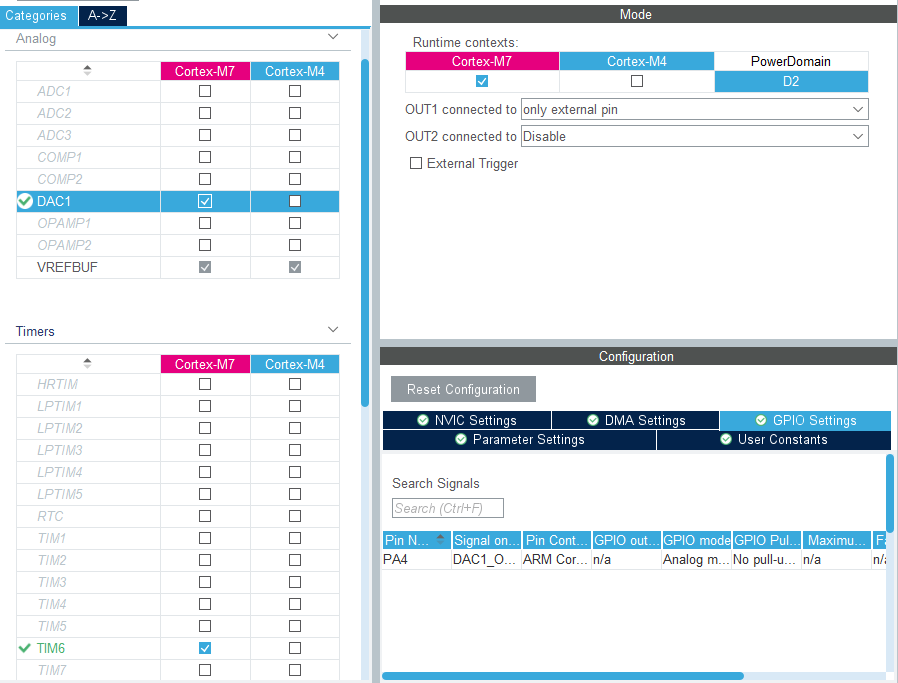Collapse the Timers category section
This screenshot has width=898, height=683.
tap(333, 330)
